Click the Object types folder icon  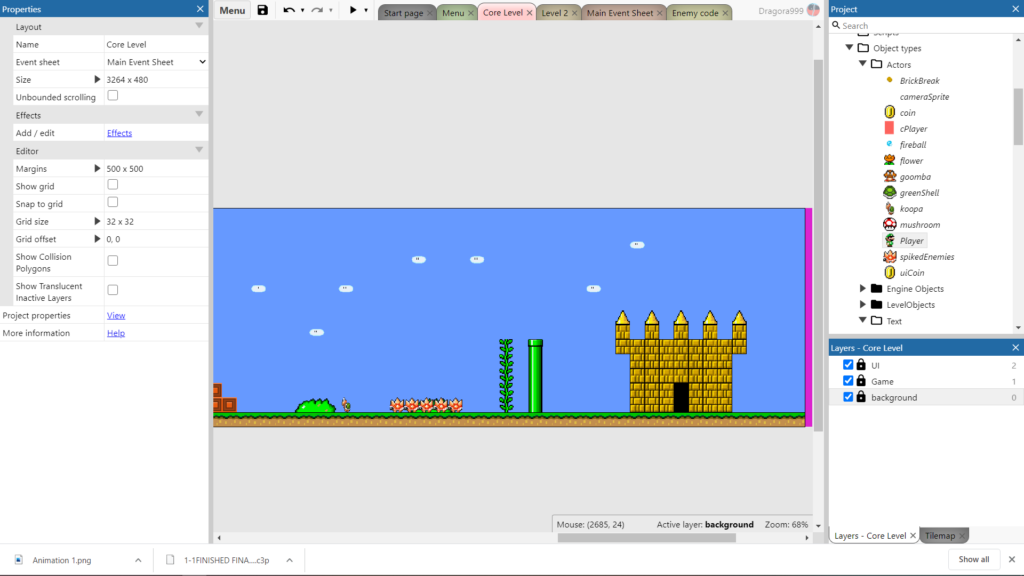pyautogui.click(x=863, y=48)
